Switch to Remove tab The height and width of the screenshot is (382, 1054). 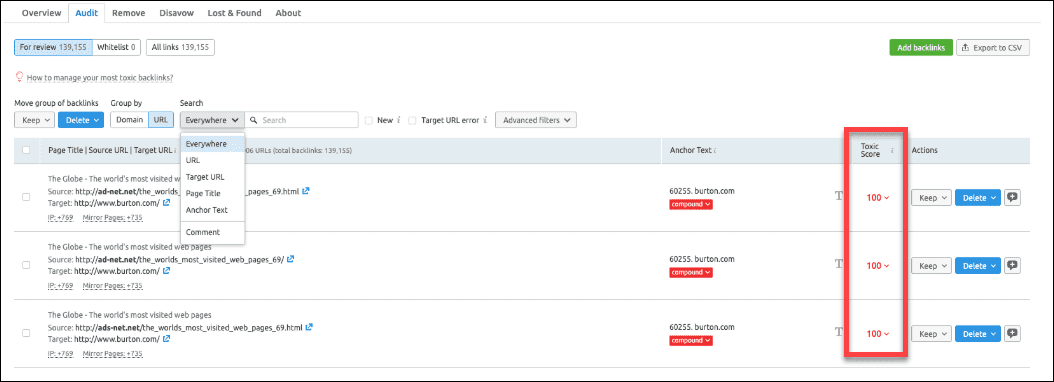[x=128, y=13]
